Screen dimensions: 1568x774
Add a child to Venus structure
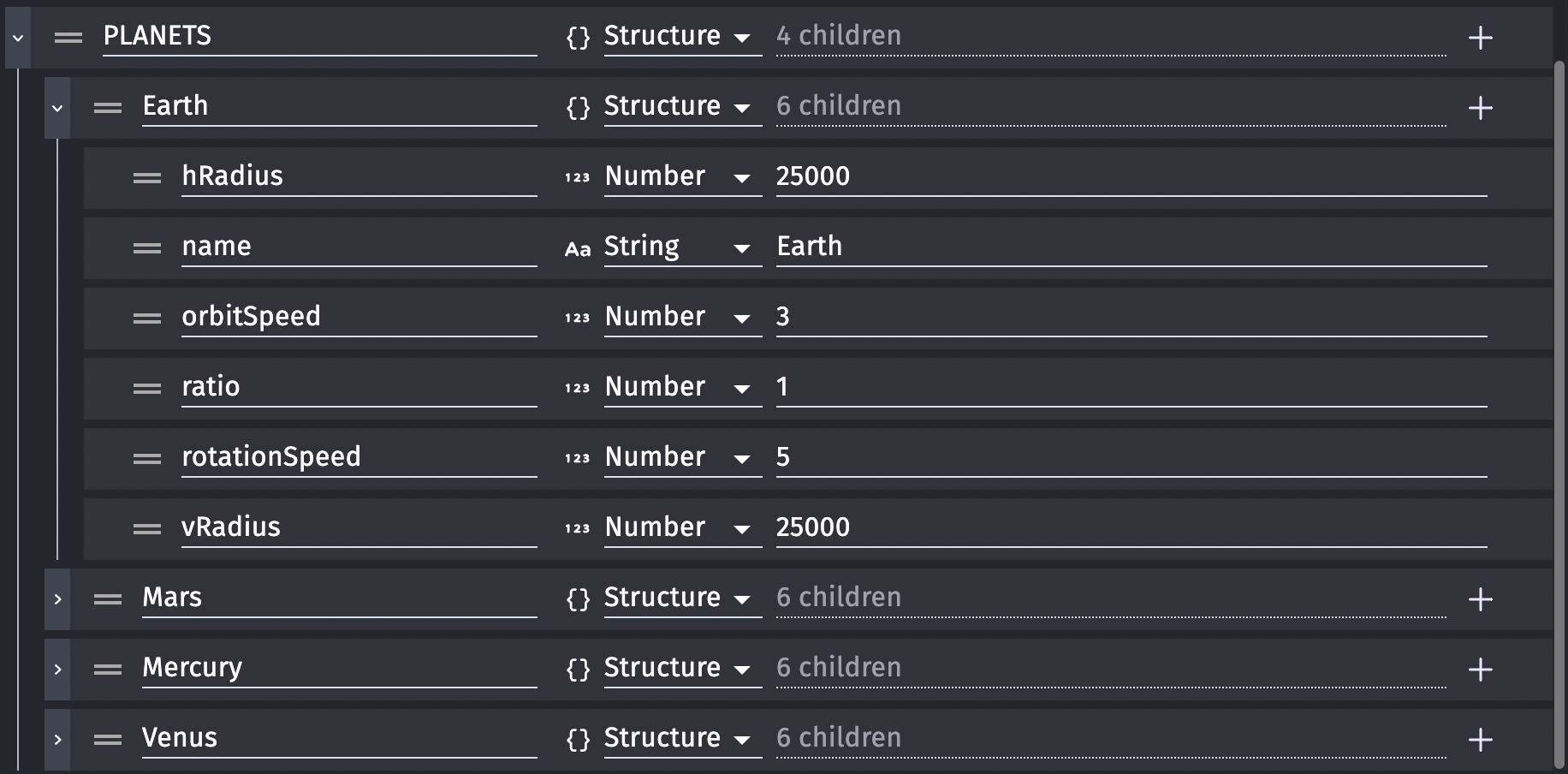point(1480,740)
